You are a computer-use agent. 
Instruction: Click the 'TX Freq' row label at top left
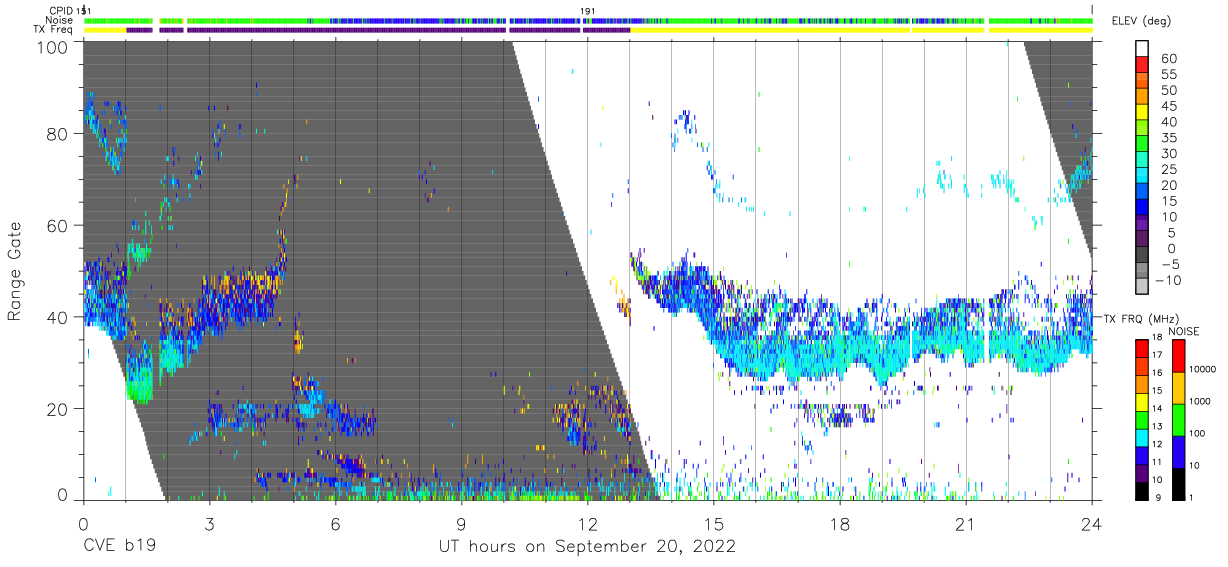click(x=53, y=30)
